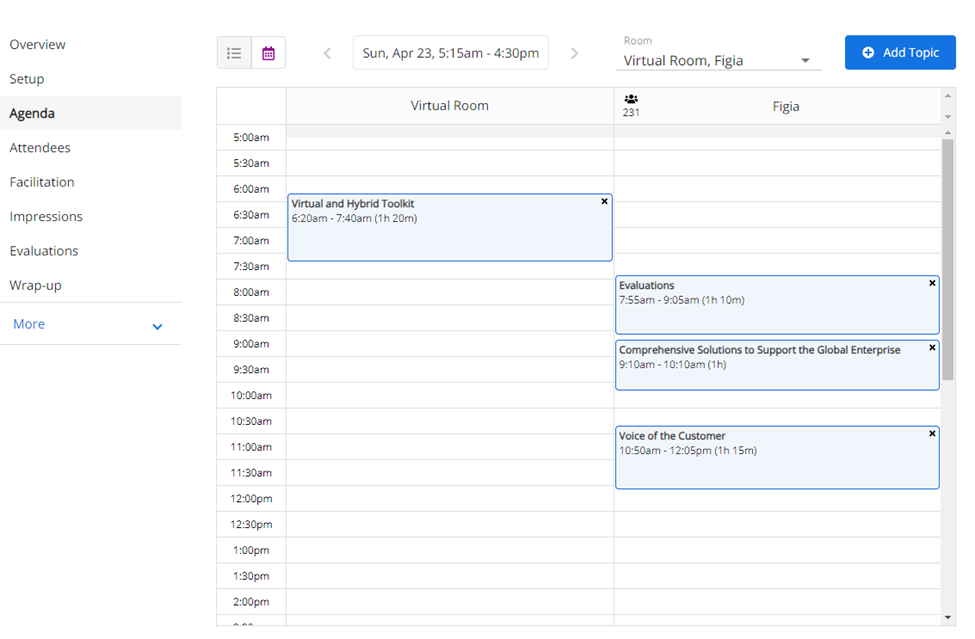Go to Facilitation in sidebar

[42, 182]
